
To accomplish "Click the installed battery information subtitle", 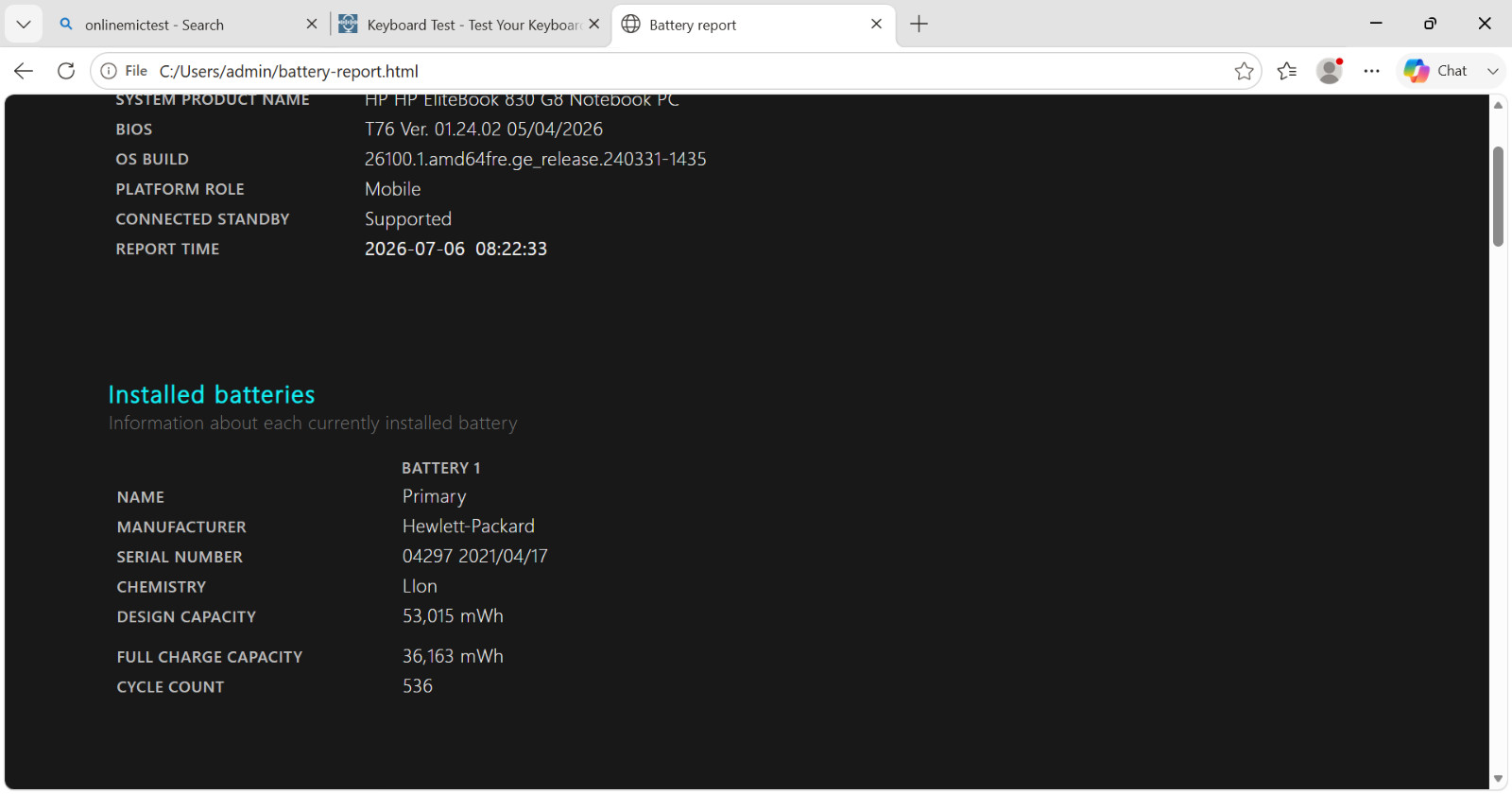I will coord(313,423).
